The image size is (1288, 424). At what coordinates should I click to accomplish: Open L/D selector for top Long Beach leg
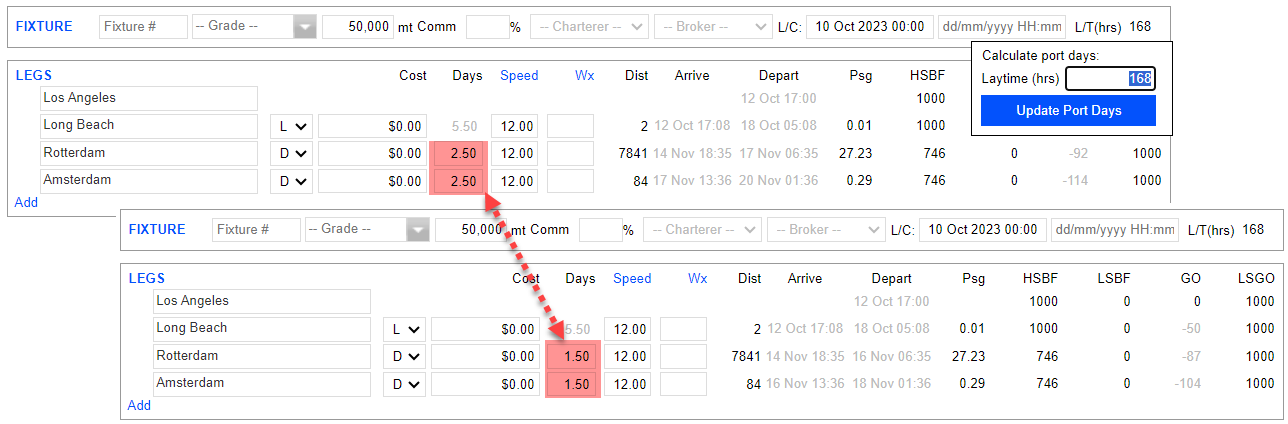[x=292, y=126]
